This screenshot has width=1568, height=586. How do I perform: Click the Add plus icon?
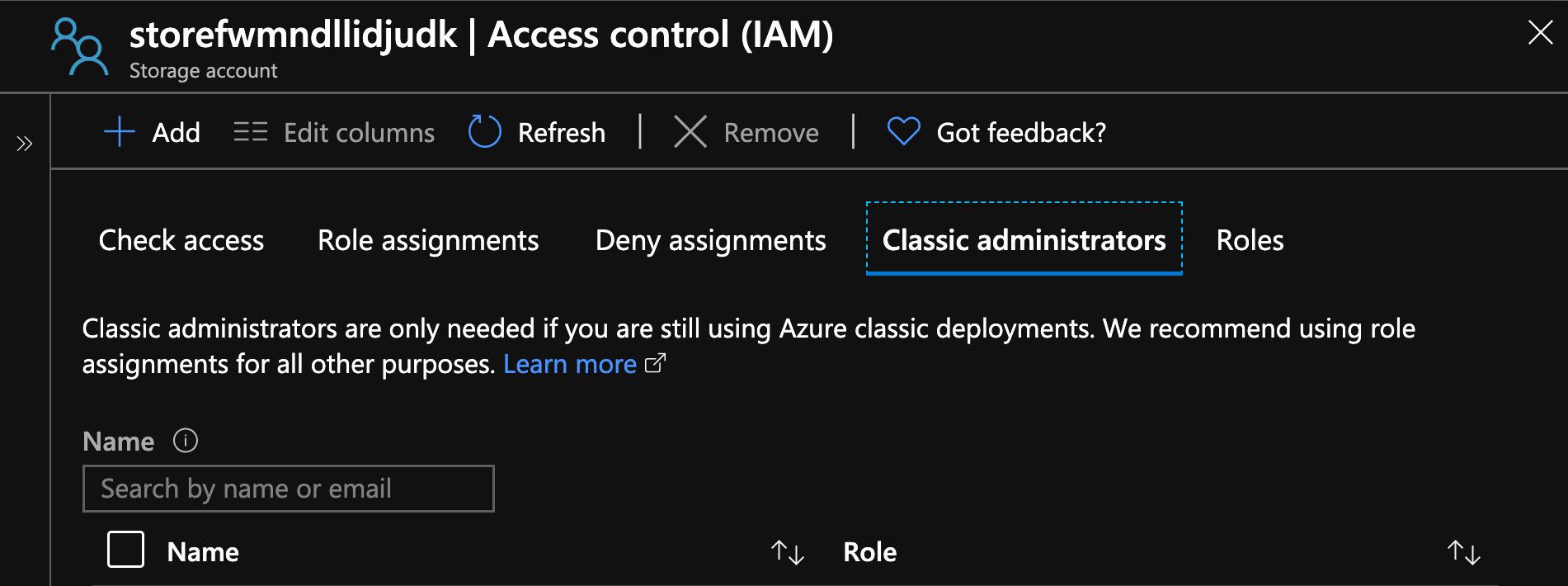(120, 132)
